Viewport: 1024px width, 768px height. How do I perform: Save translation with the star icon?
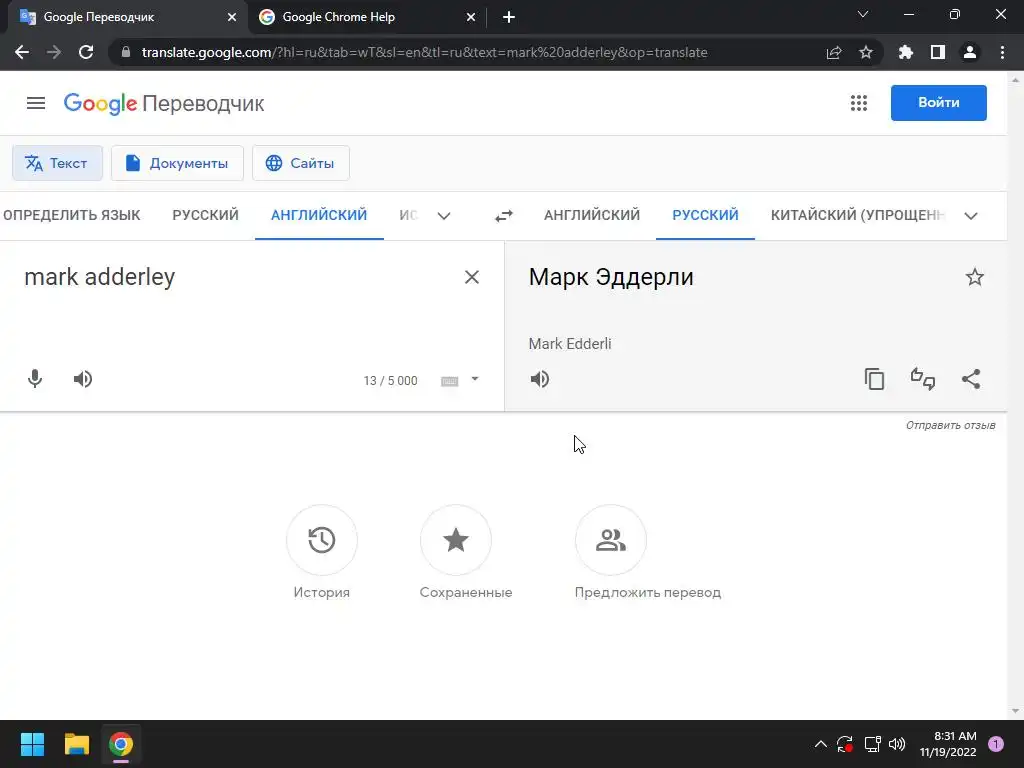(974, 277)
